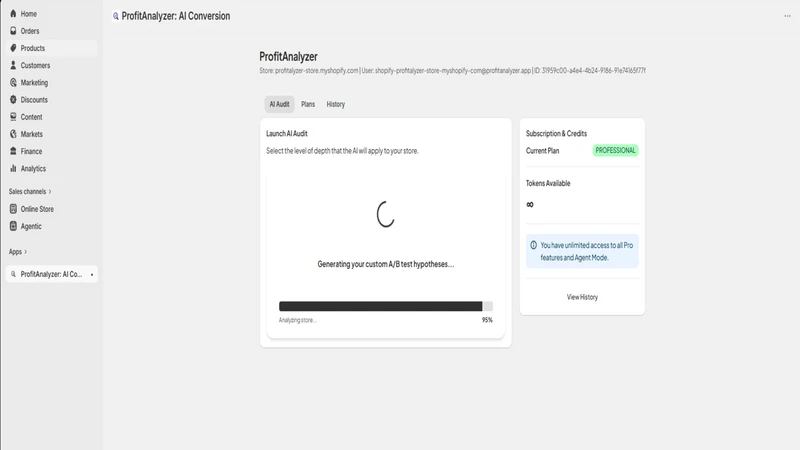Viewport: 800px width, 450px height.
Task: Click the Marketing target icon
Action: click(13, 83)
